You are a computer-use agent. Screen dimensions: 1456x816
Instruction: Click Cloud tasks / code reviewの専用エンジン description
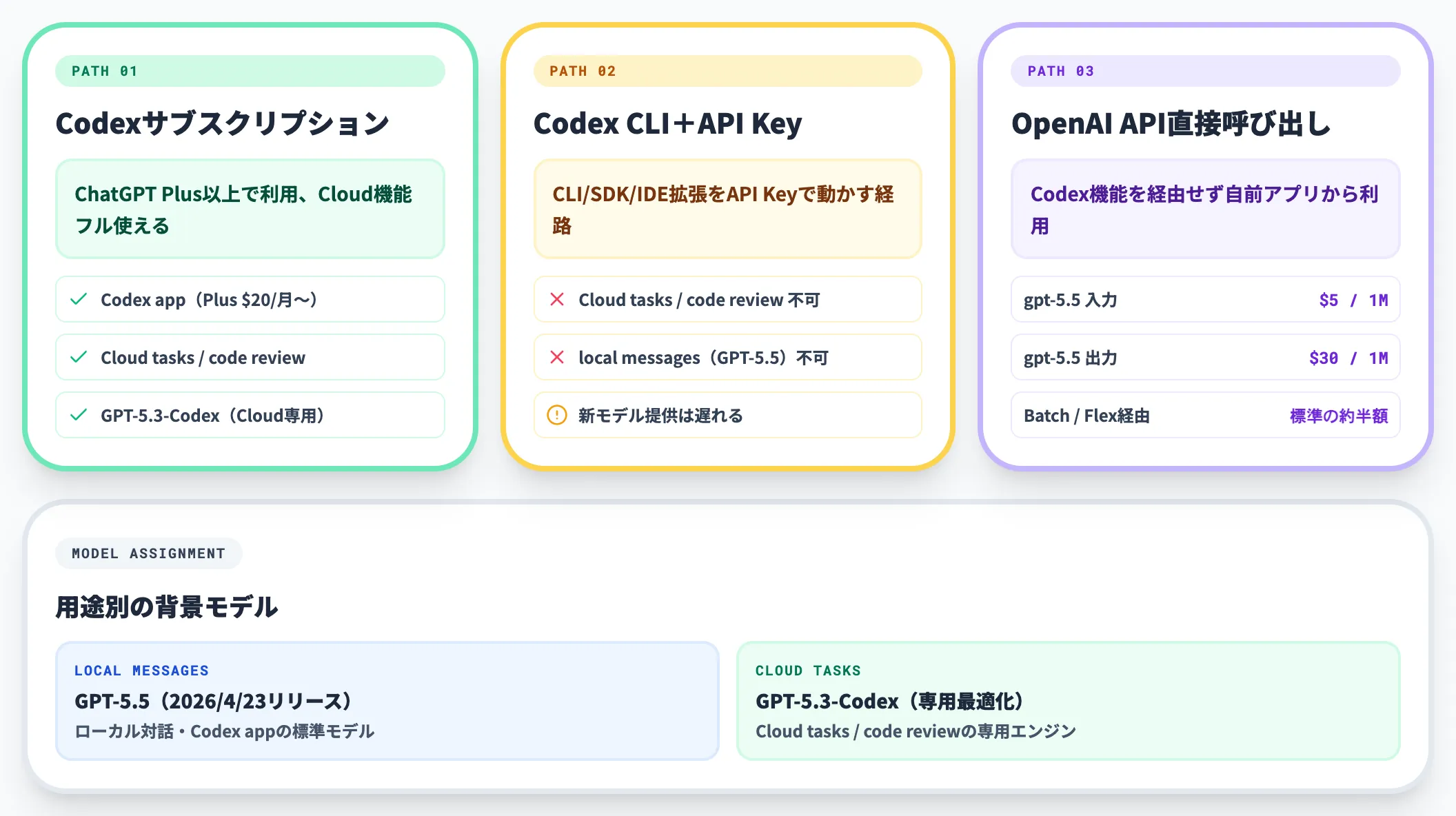pos(916,731)
